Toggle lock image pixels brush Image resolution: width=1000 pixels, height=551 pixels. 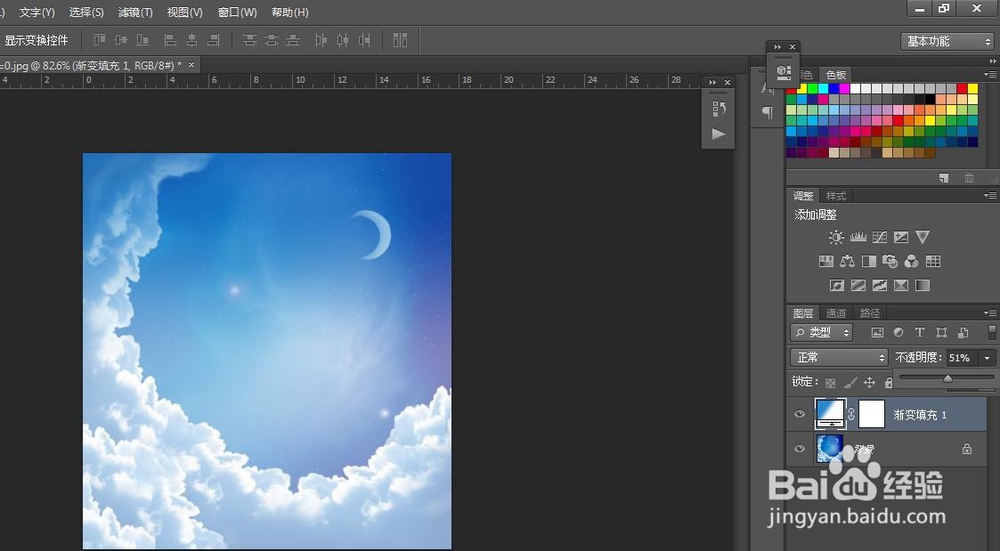point(850,383)
